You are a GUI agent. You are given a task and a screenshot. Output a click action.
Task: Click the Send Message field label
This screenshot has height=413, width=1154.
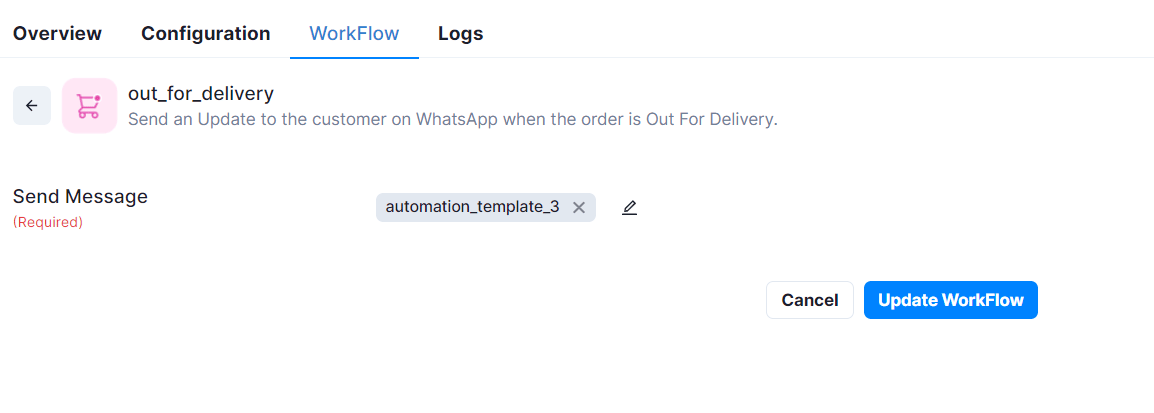(80, 197)
